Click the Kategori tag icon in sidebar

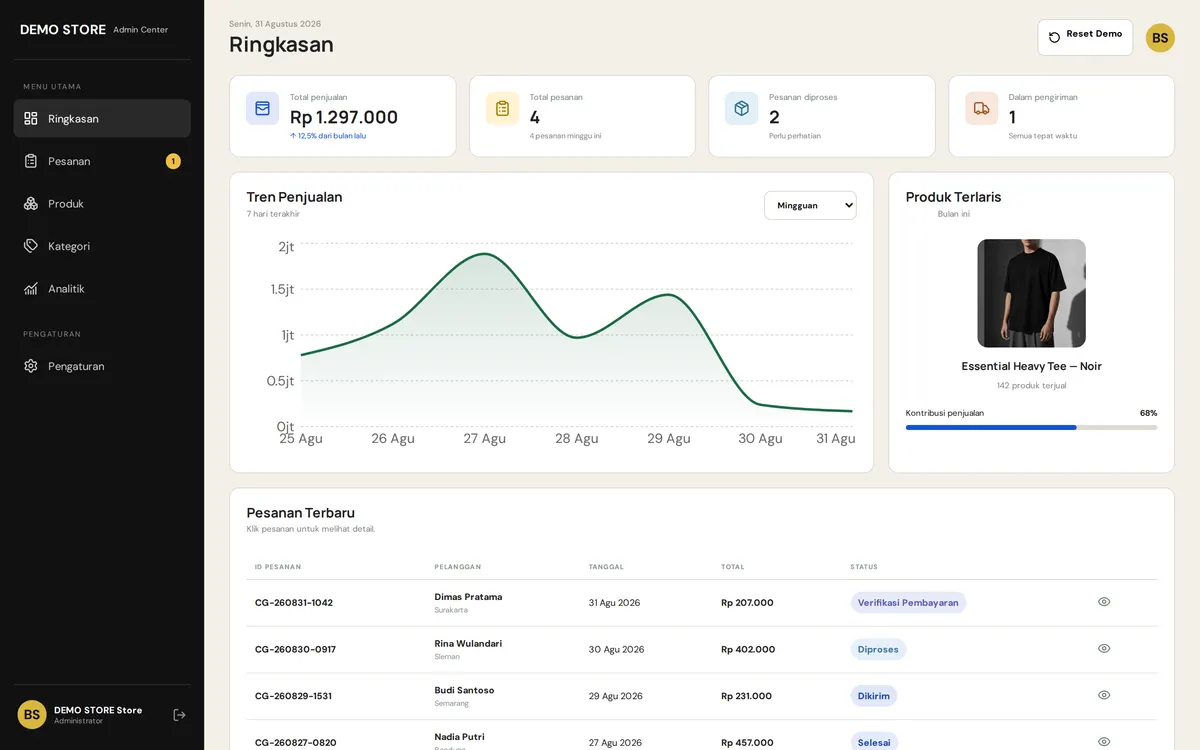tap(31, 246)
